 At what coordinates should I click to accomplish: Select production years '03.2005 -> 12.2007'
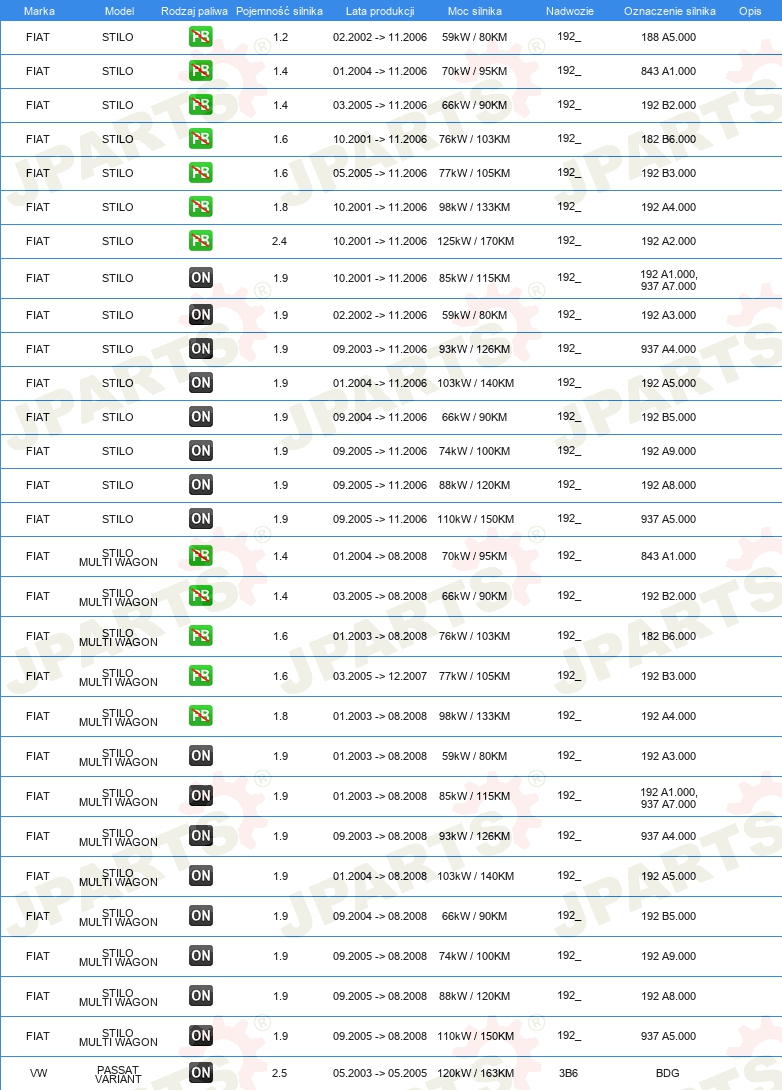click(380, 676)
